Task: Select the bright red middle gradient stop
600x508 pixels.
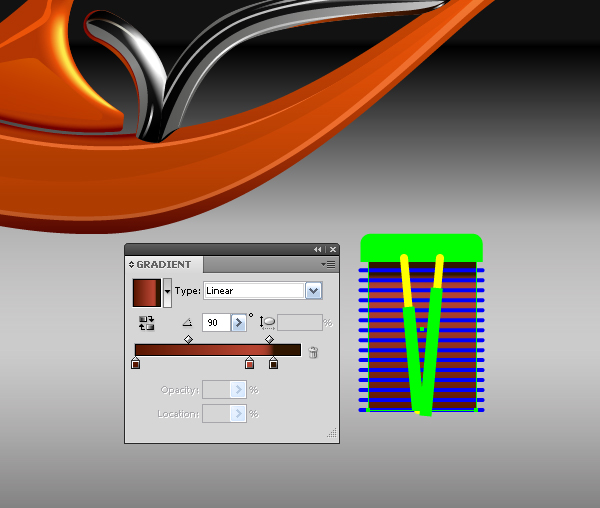Action: [x=249, y=363]
